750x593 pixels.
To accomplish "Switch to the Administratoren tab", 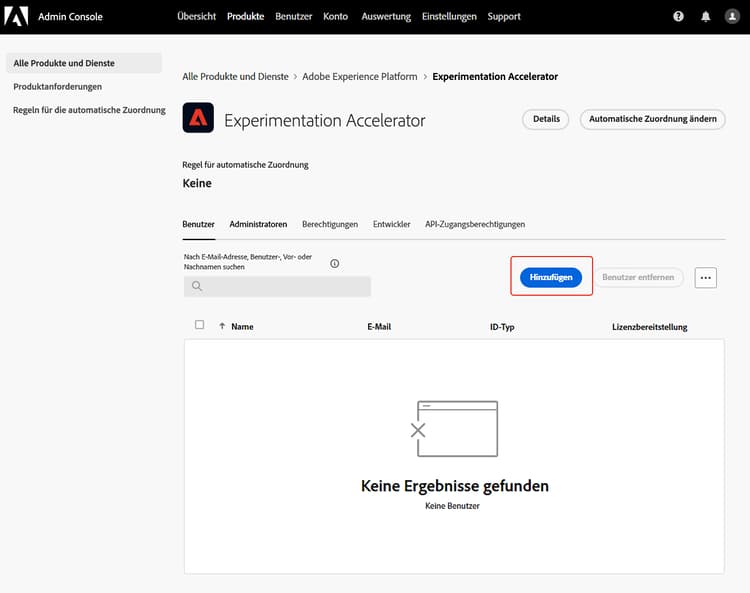I will click(258, 224).
